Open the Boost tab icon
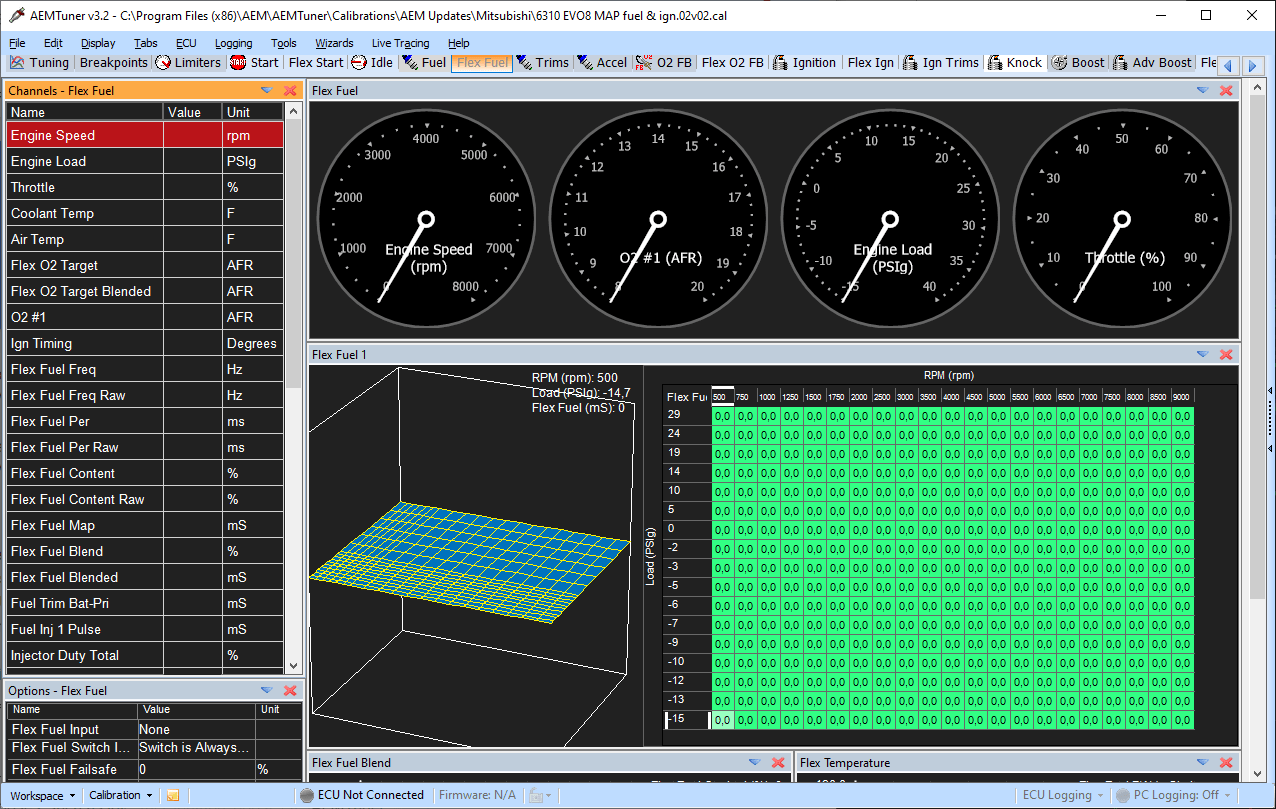 [x=1060, y=62]
